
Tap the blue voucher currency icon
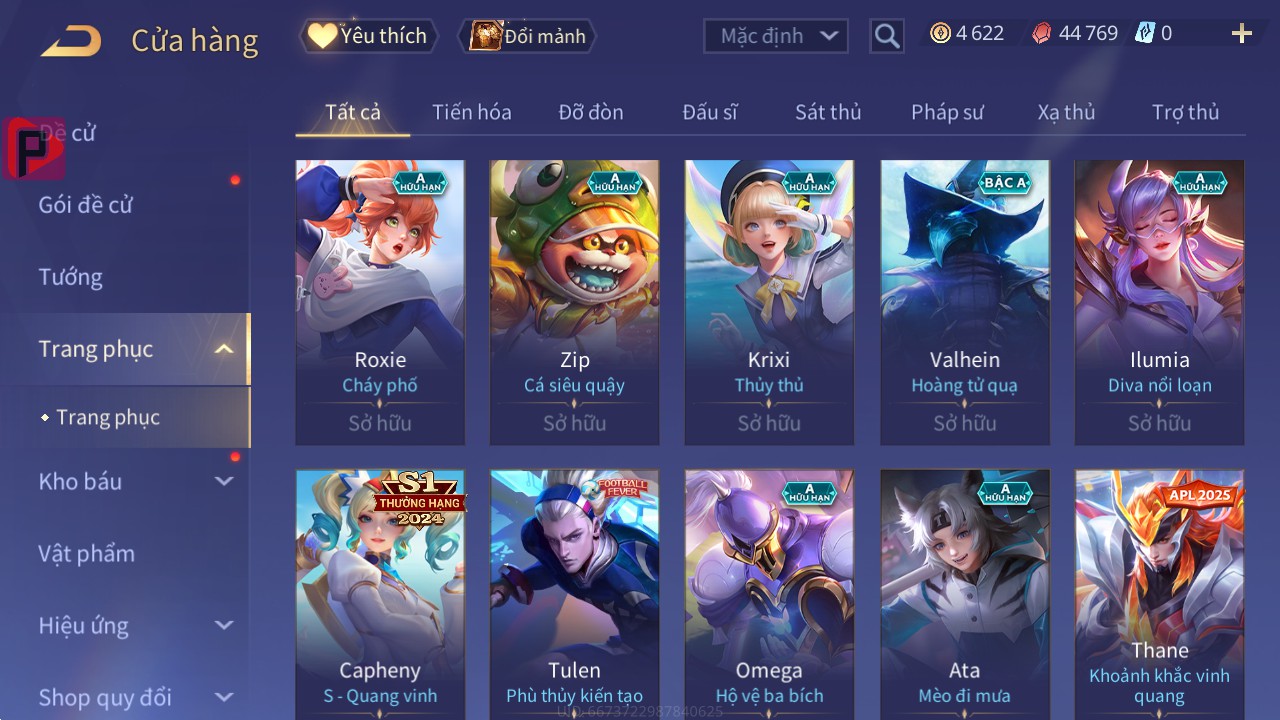tap(1145, 33)
